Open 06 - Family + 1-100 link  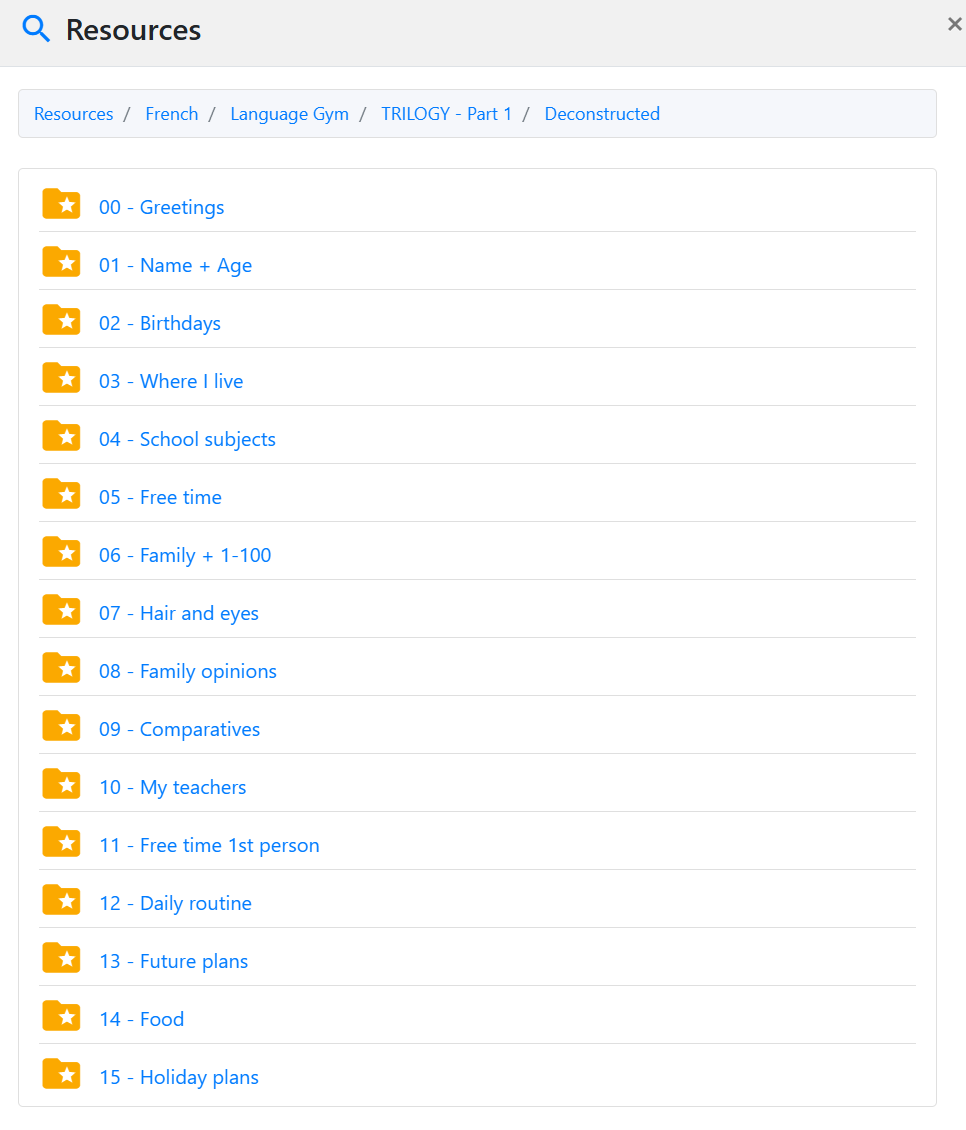[x=185, y=556]
